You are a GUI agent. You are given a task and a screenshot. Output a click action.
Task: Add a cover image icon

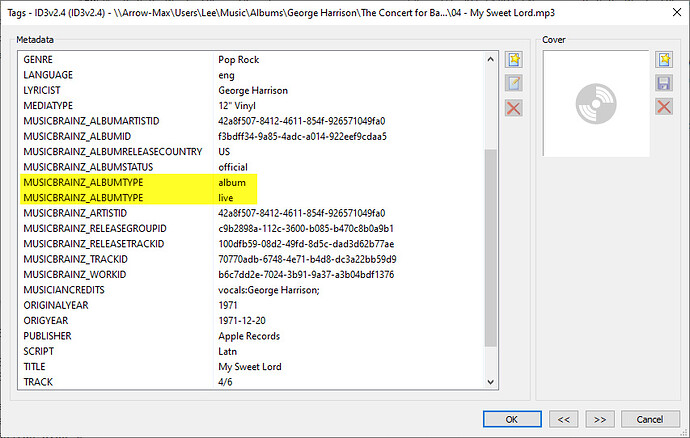(x=664, y=59)
